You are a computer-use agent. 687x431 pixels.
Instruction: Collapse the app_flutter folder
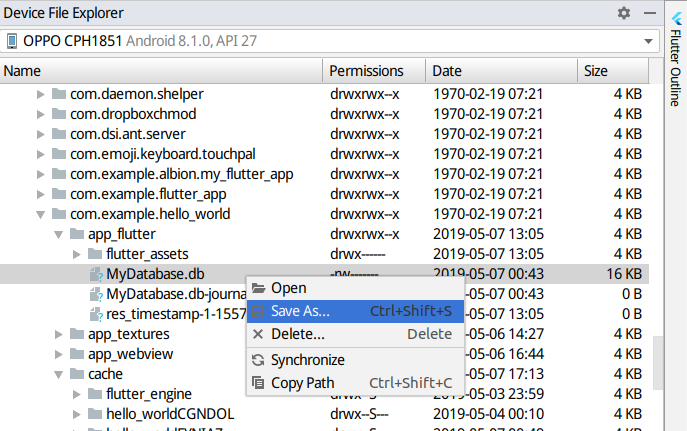point(59,234)
